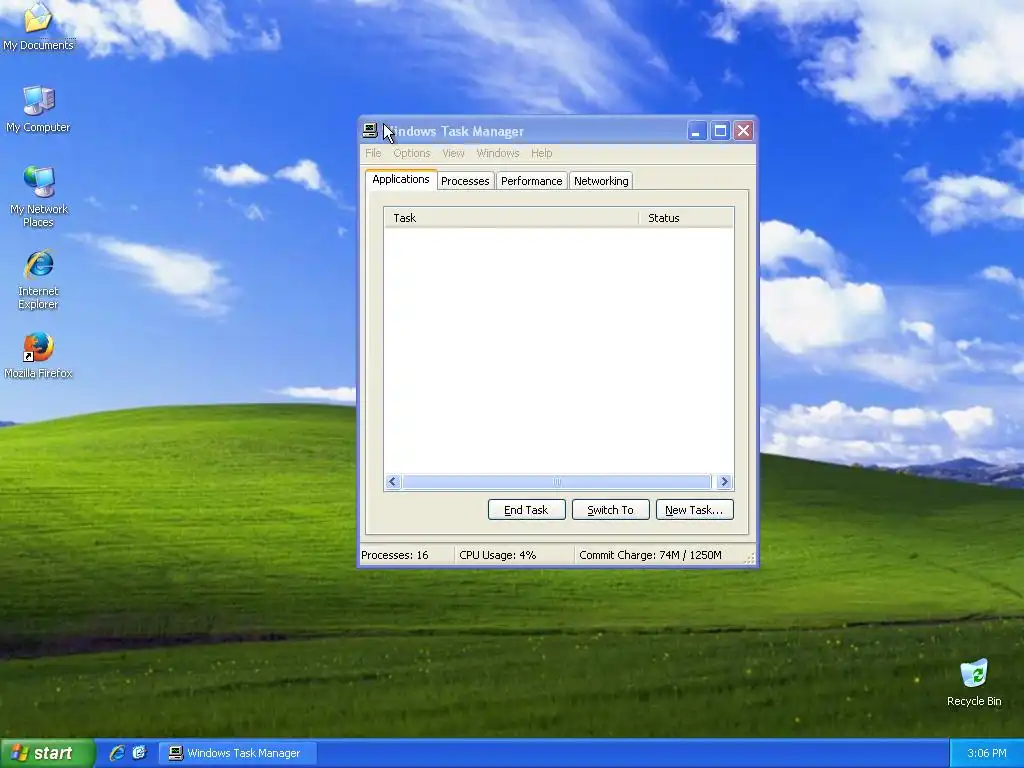Sort by Status column header

click(x=686, y=218)
